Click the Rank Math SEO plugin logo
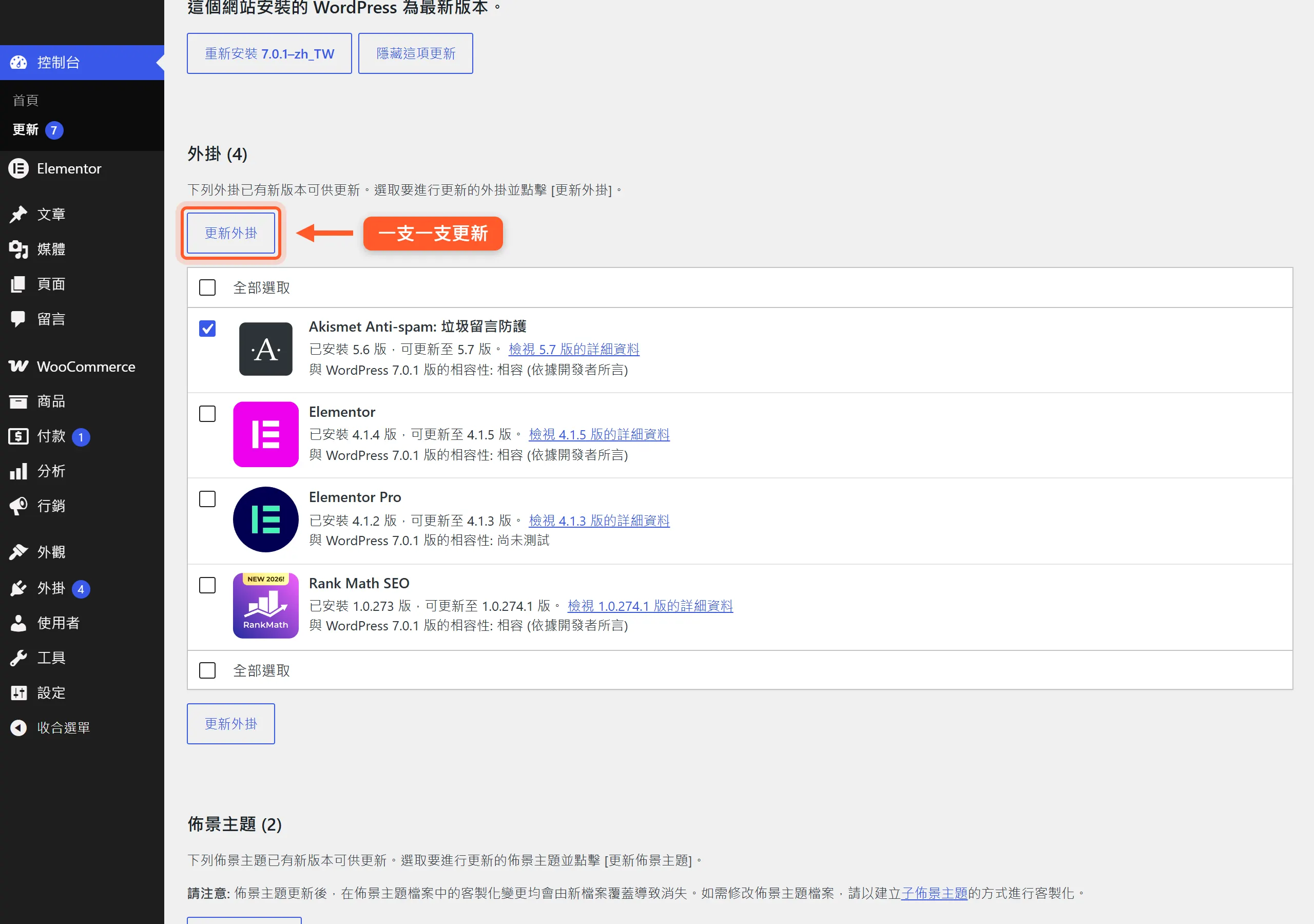The height and width of the screenshot is (924, 1314). pos(265,606)
